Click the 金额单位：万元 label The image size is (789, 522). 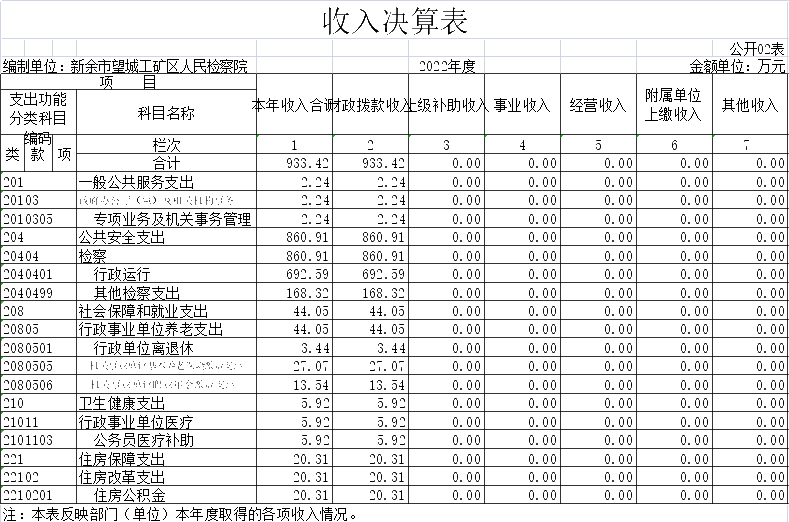click(x=737, y=66)
